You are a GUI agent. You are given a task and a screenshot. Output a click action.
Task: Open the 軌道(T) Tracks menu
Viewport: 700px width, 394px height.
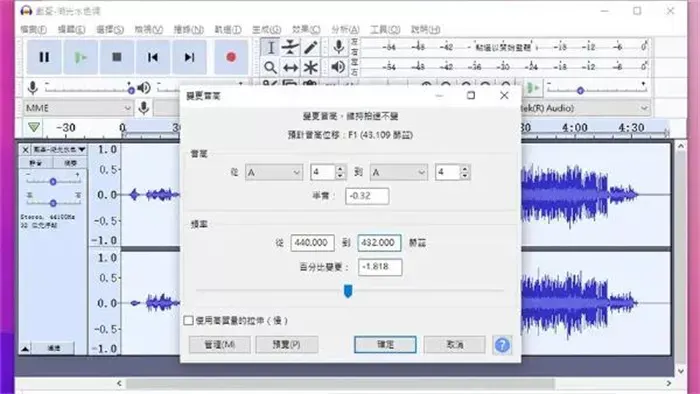(228, 29)
